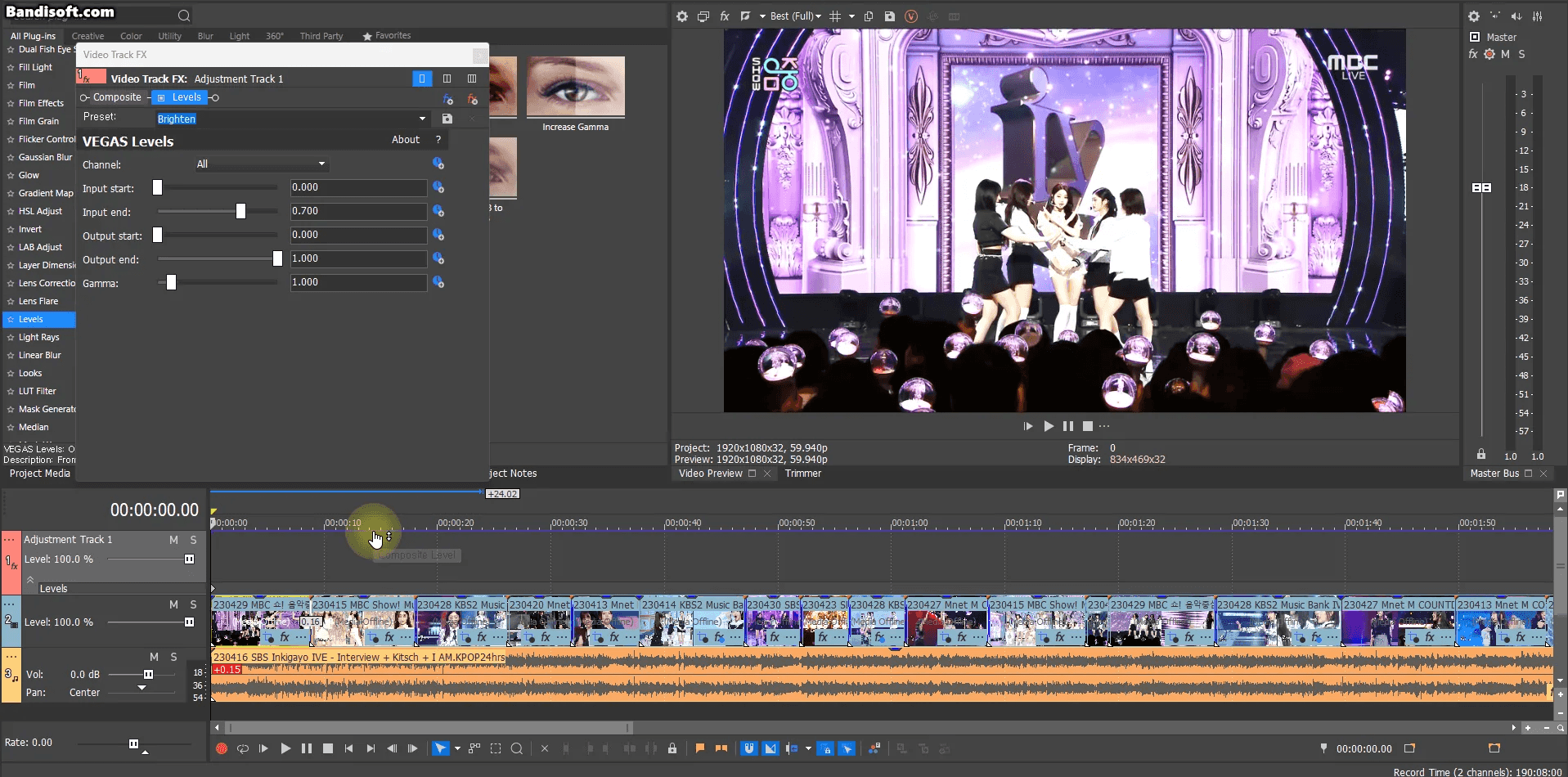Switch to Third Party plug-ins tab
This screenshot has width=1568, height=777.
[x=321, y=36]
